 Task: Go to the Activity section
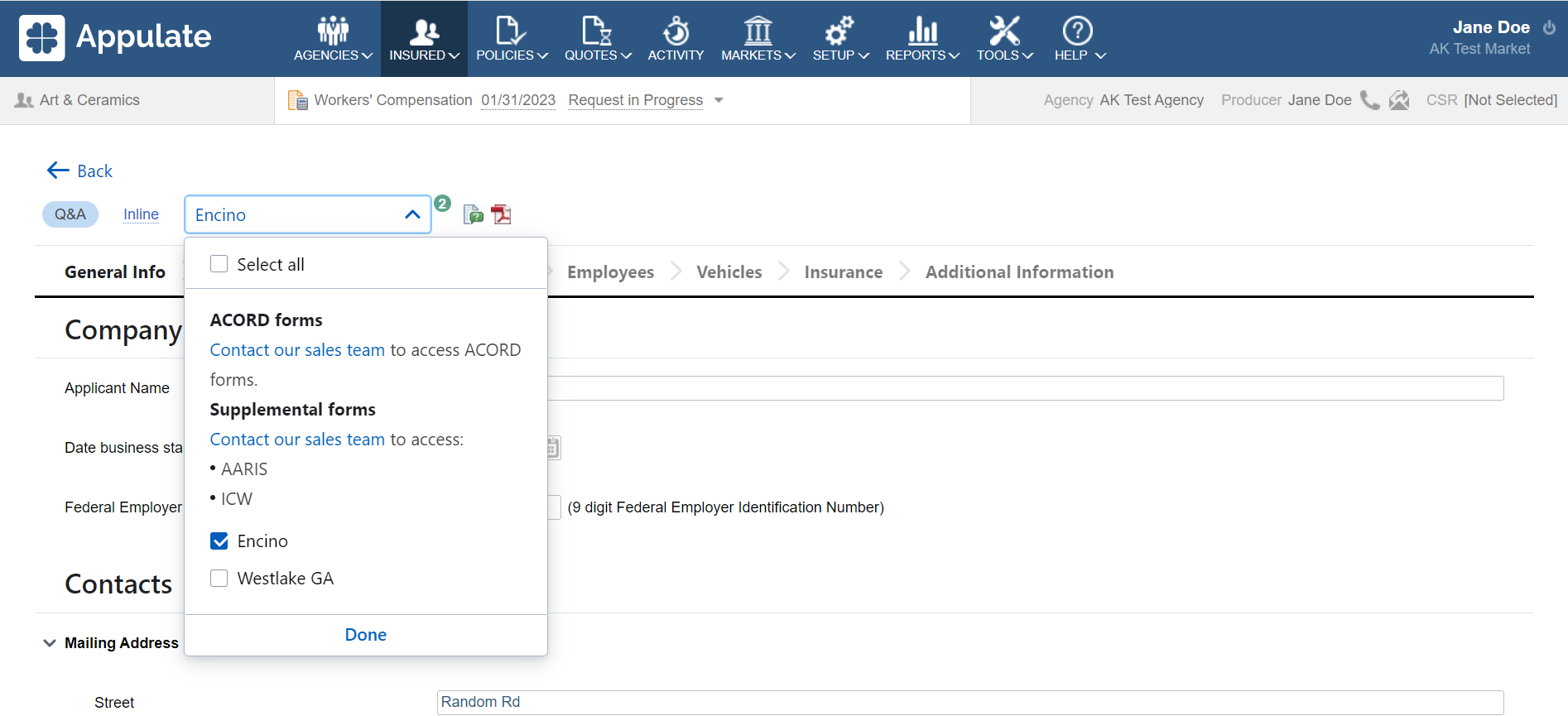point(676,39)
